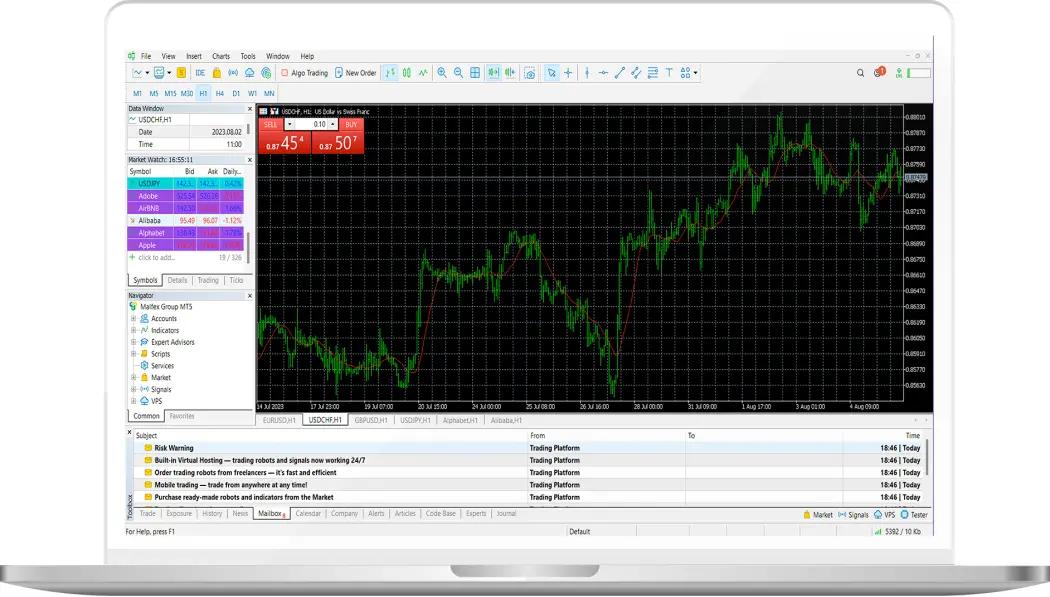Viewport: 1050px width, 597px height.
Task: Open the search magnifier in toolbar
Action: pyautogui.click(x=861, y=73)
